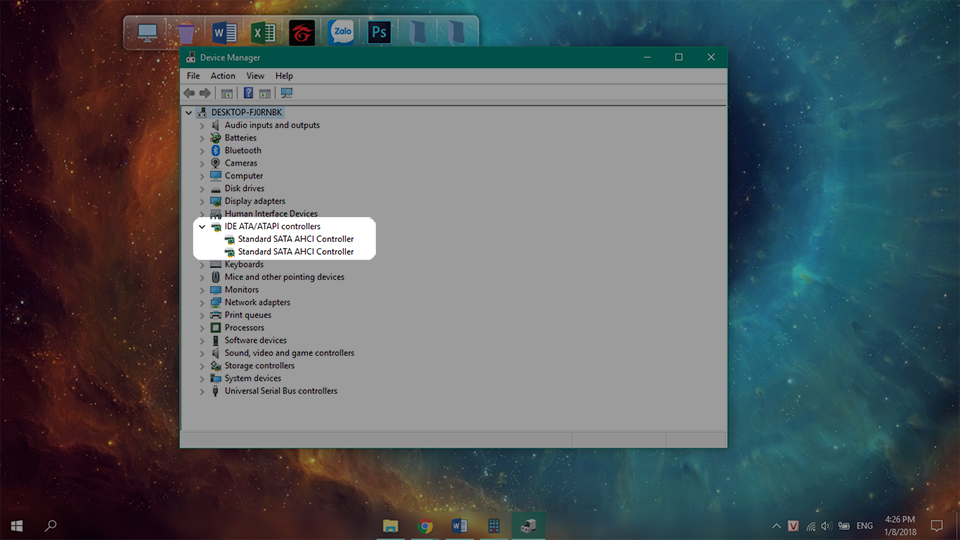
Task: Open the Help toolbar icon with question mark
Action: point(248,93)
